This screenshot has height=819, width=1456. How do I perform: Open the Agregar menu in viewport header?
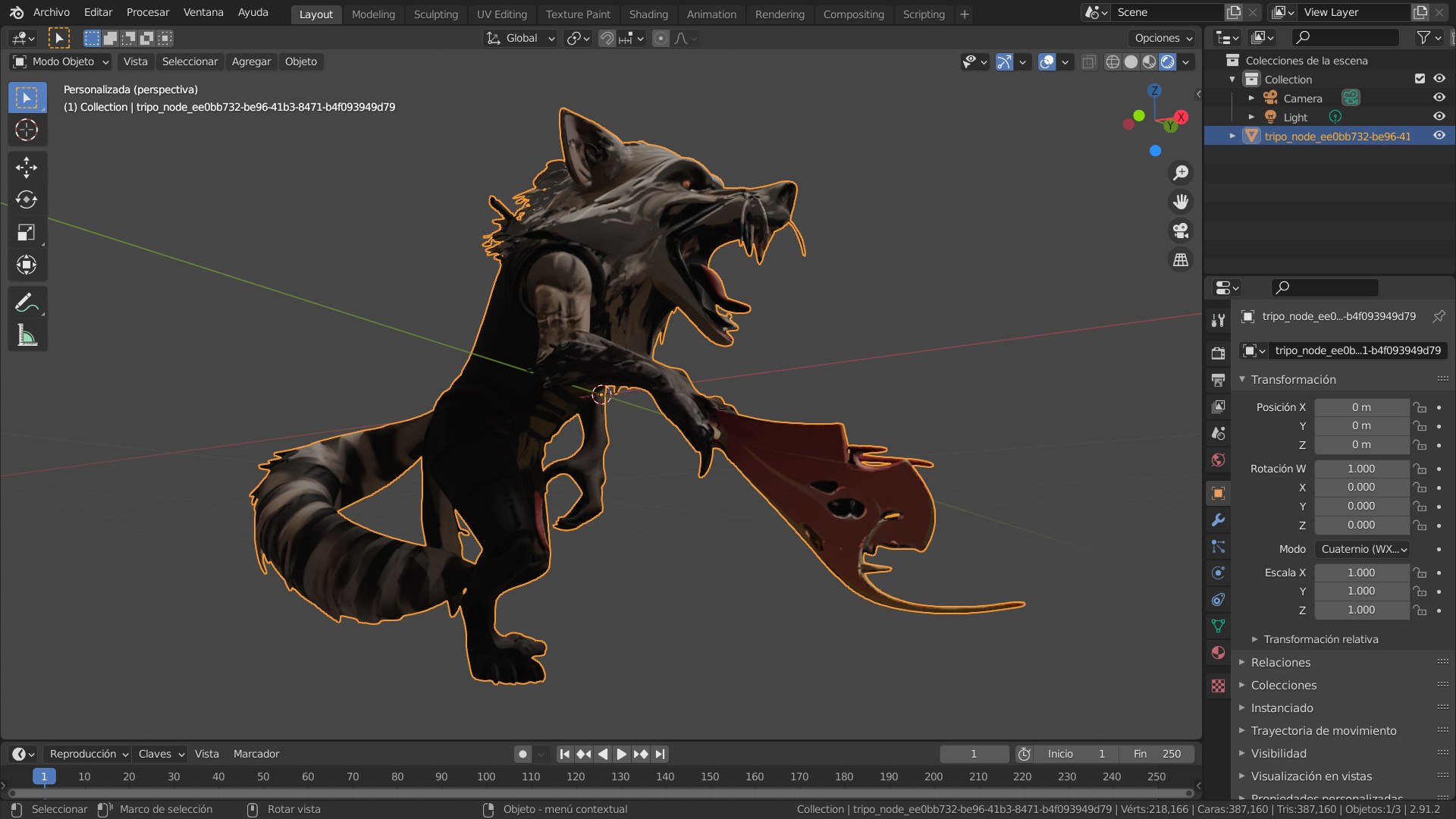click(251, 61)
